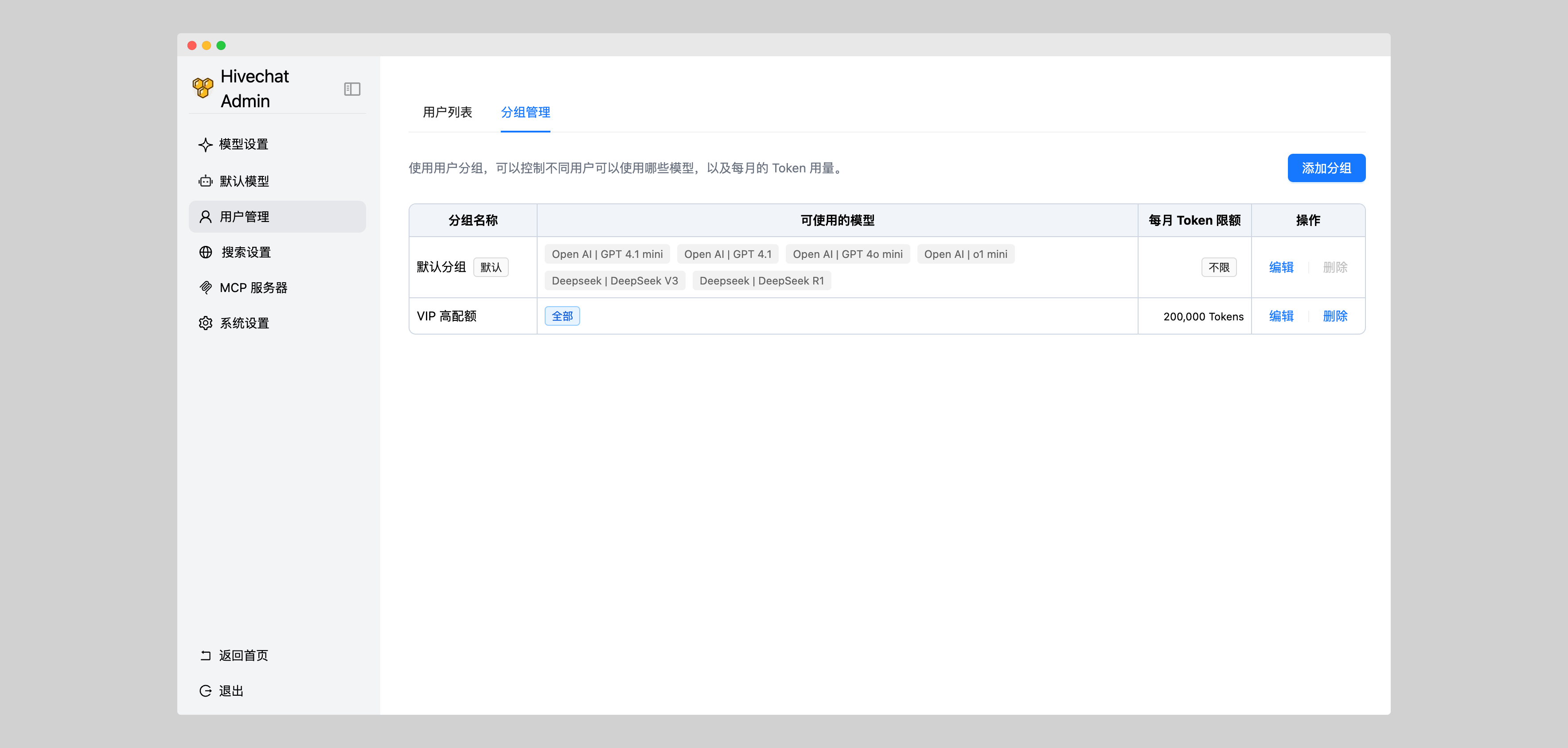Click the gear icon for 系统设置
Image resolution: width=1568 pixels, height=748 pixels.
(205, 323)
